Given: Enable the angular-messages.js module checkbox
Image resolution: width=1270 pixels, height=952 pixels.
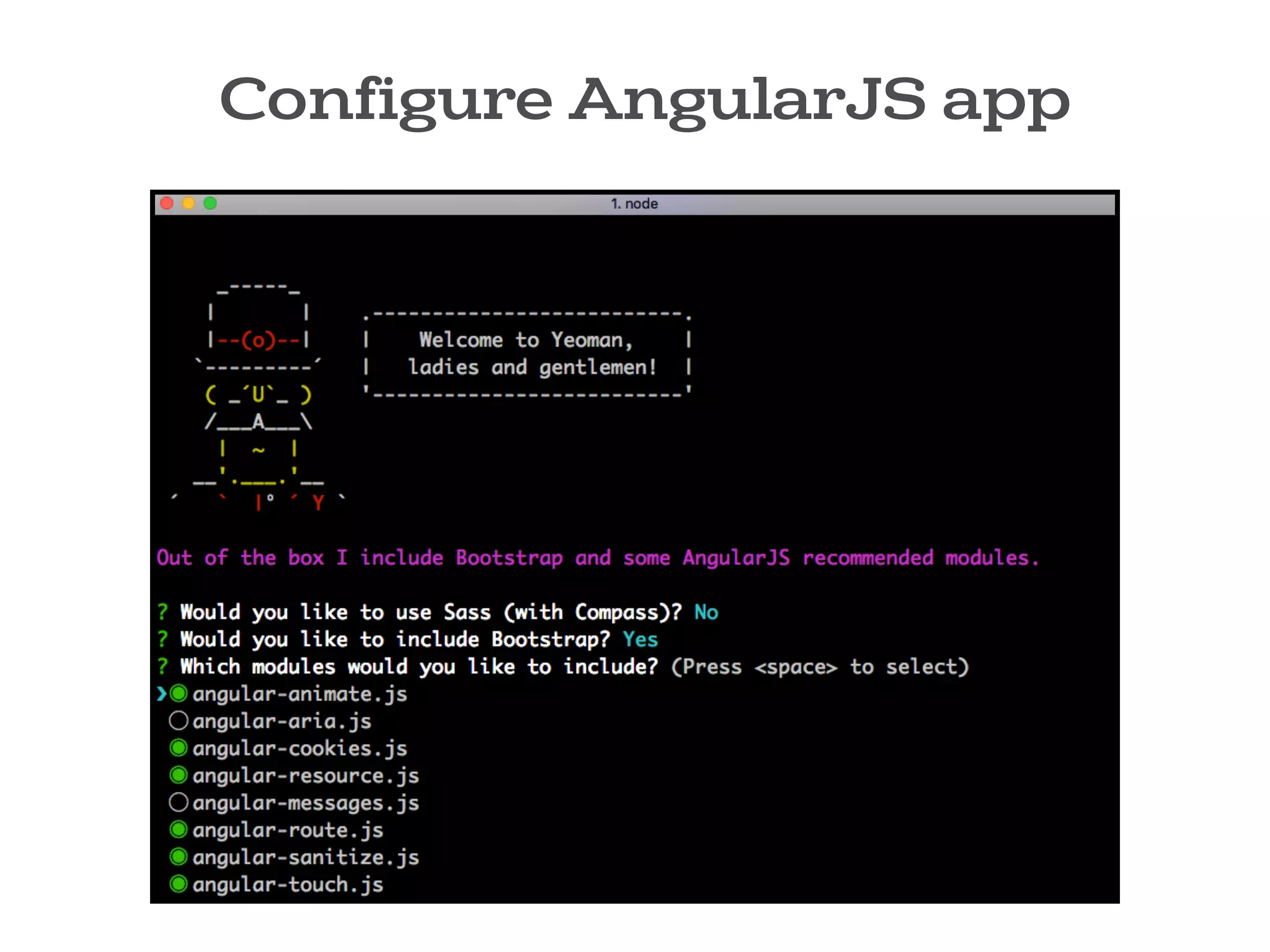Looking at the screenshot, I should pos(179,802).
